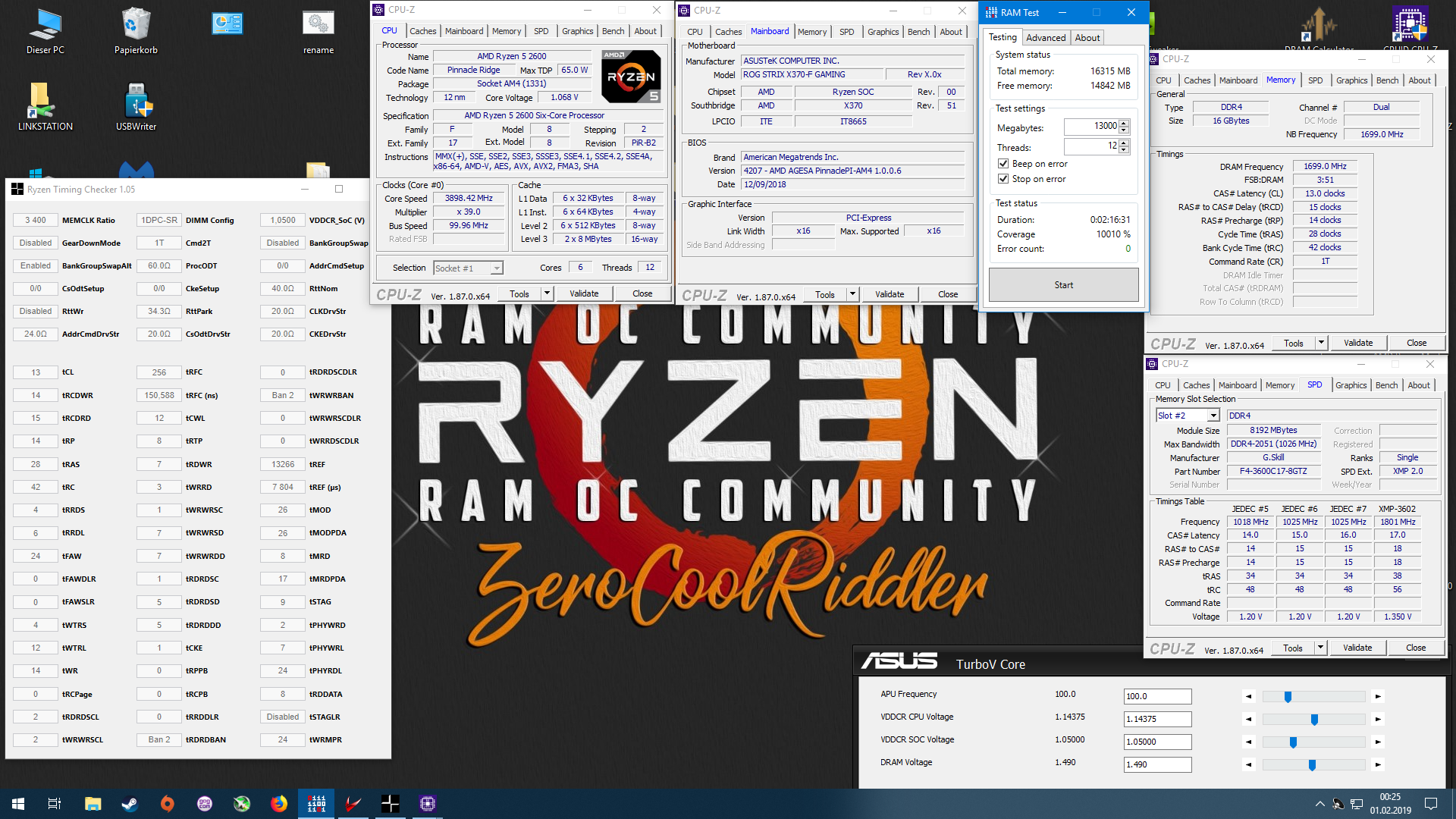Switch to SPD tab in CPU-Z CPU window
This screenshot has height=819, width=1456.
click(541, 31)
